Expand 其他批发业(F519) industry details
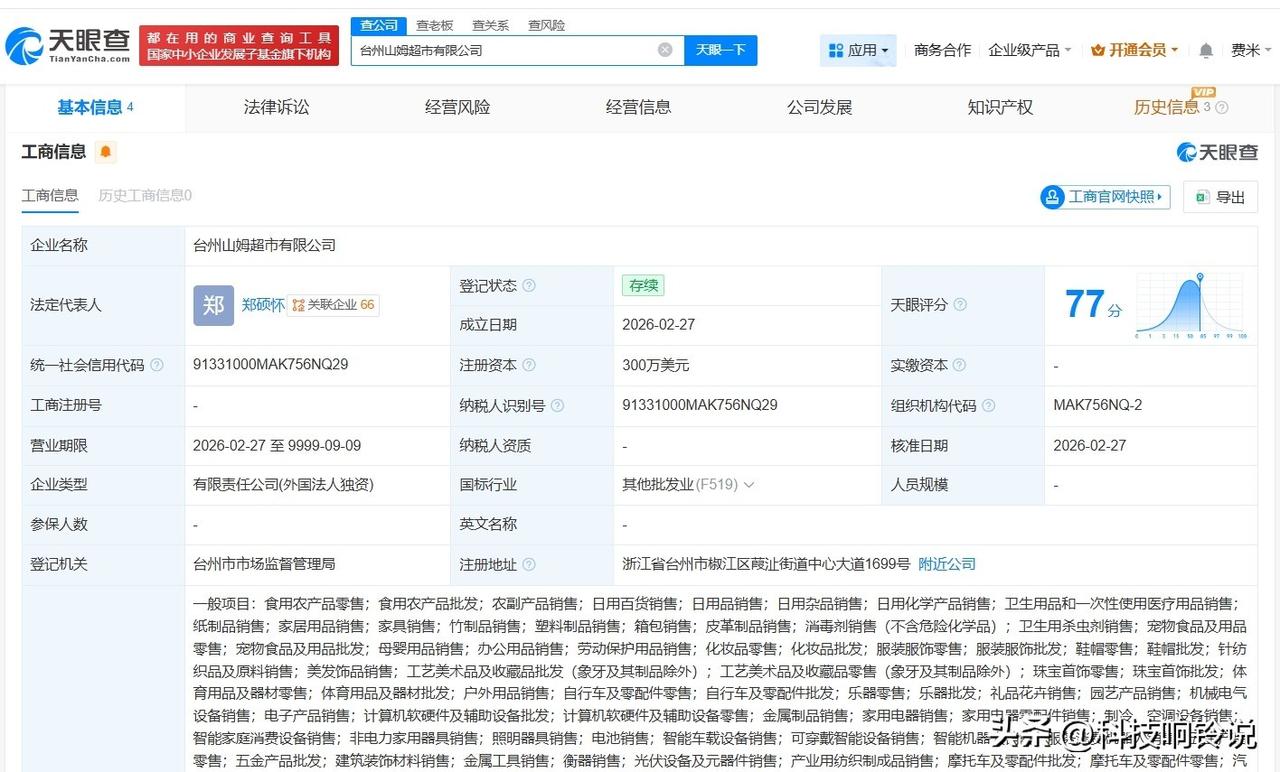Image resolution: width=1280 pixels, height=772 pixels. tap(748, 485)
